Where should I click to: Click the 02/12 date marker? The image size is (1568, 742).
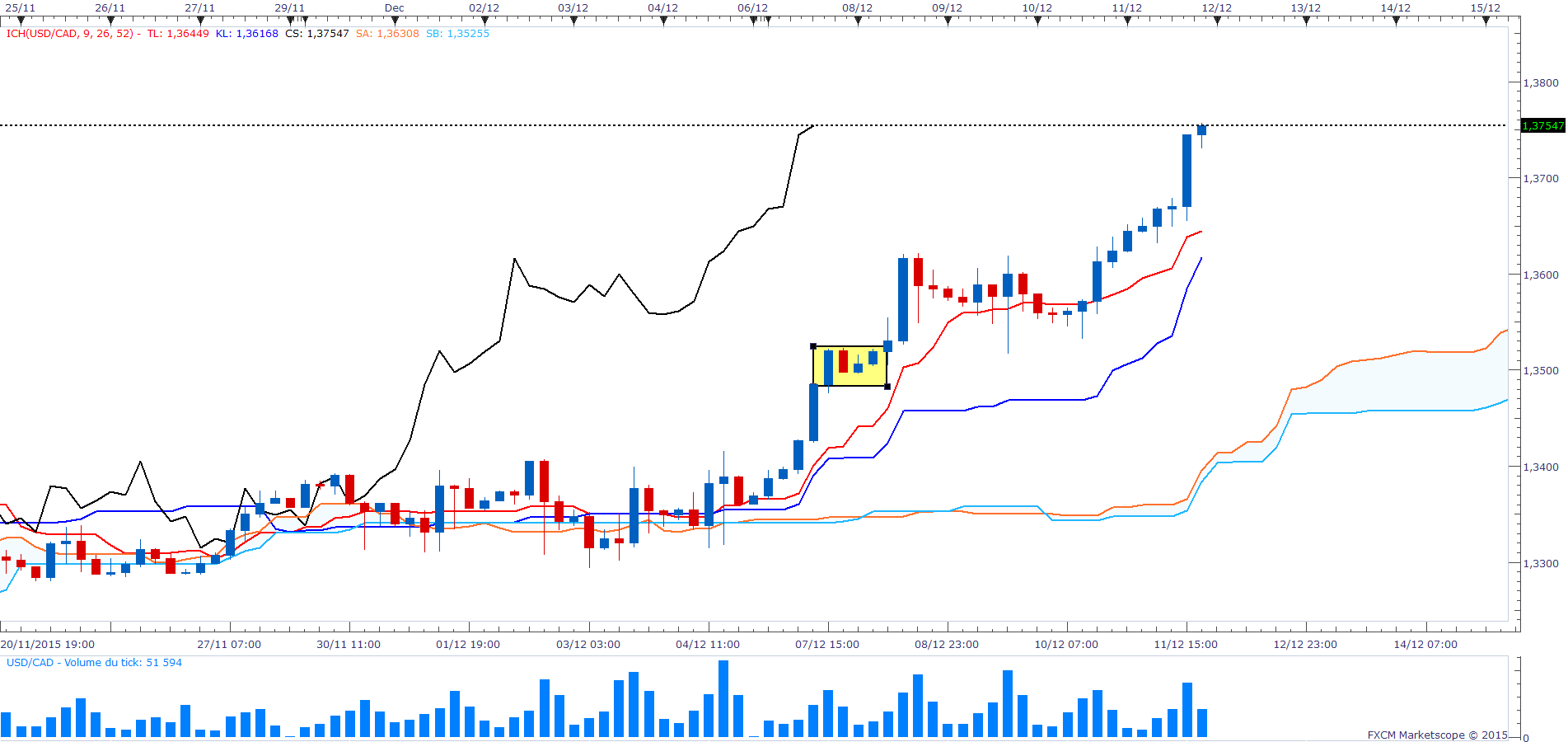484,8
